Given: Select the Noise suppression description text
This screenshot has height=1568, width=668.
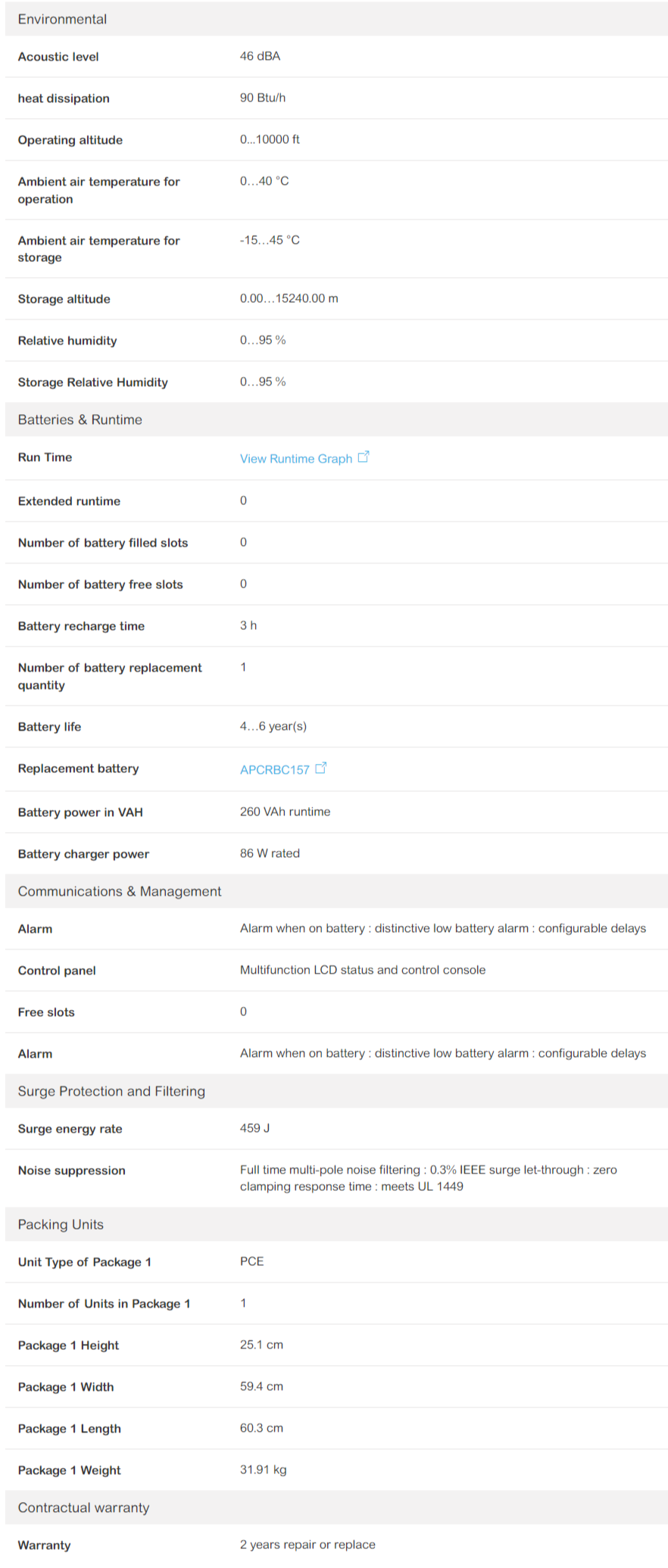Looking at the screenshot, I should coord(429,1178).
